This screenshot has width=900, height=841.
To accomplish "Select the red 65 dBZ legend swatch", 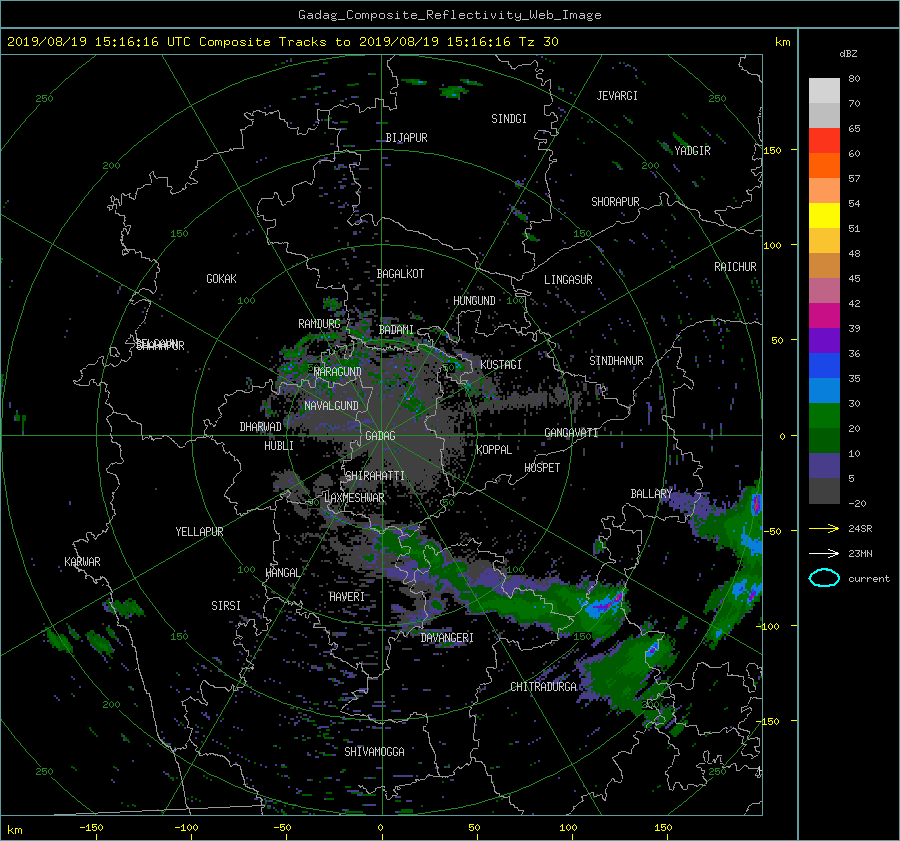I will pyautogui.click(x=824, y=140).
